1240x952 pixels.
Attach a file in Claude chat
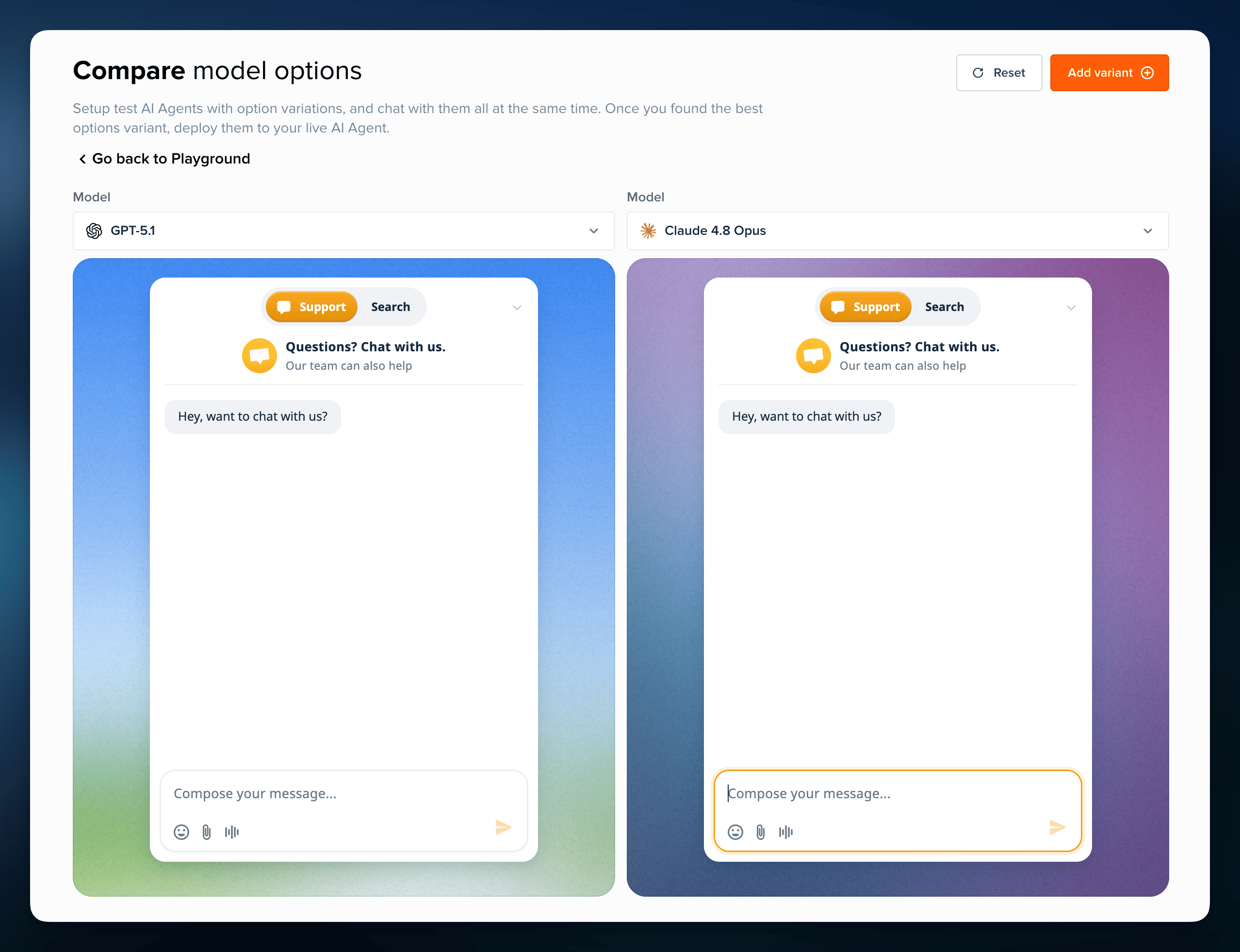[761, 831]
